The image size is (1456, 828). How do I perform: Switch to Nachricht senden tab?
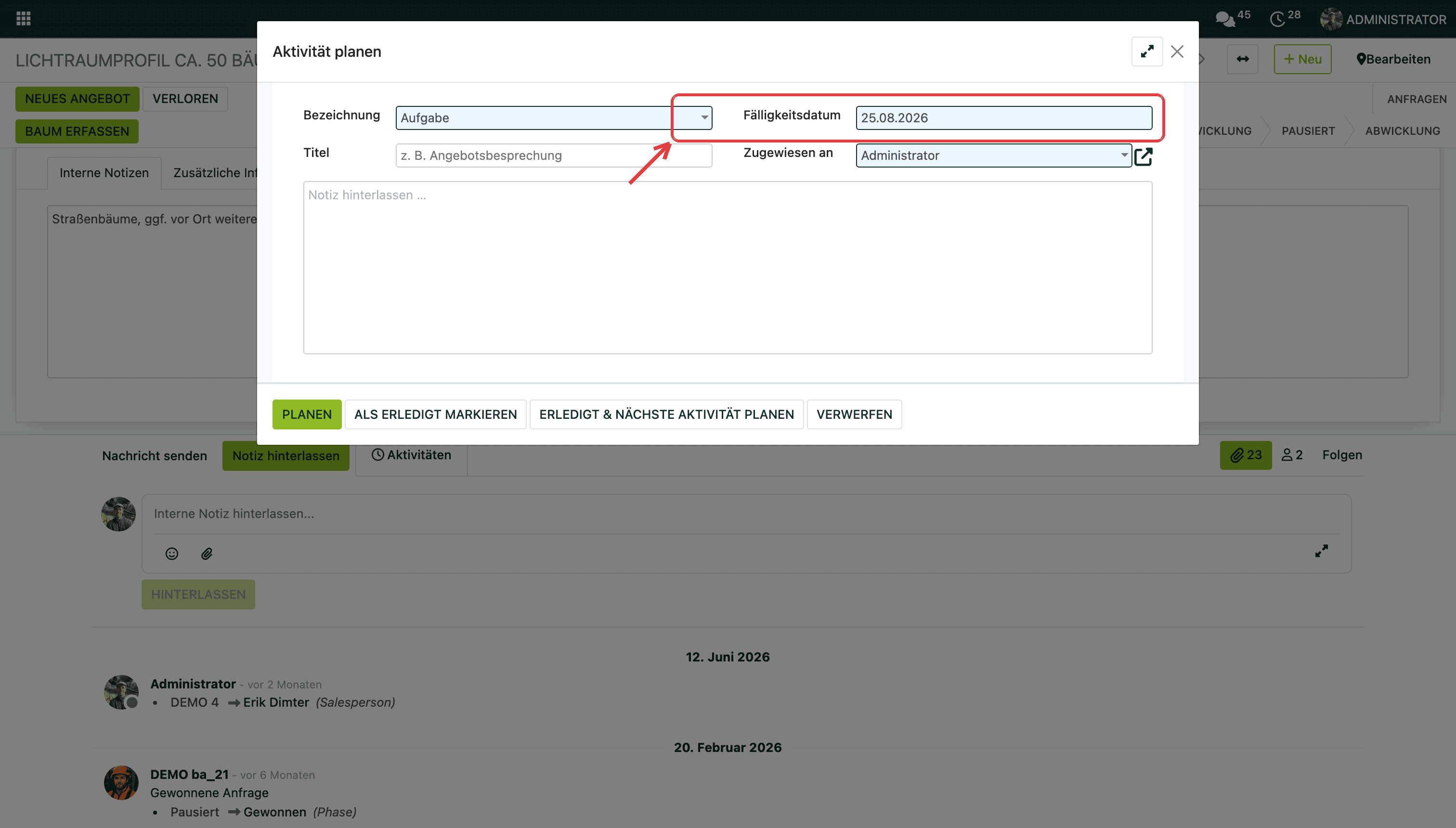point(155,456)
